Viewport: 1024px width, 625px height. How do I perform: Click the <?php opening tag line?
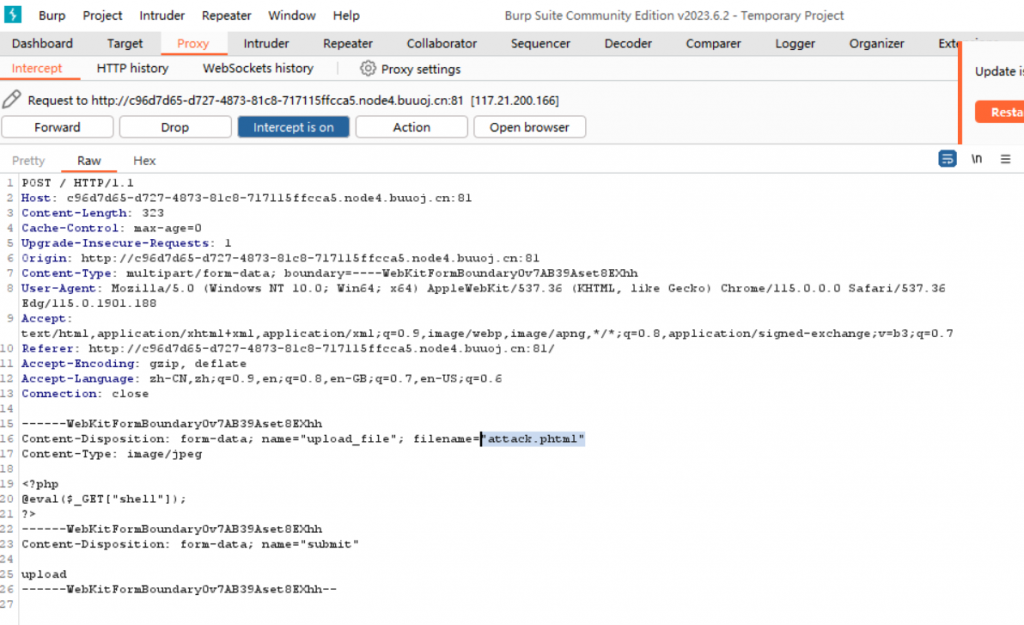coord(40,484)
